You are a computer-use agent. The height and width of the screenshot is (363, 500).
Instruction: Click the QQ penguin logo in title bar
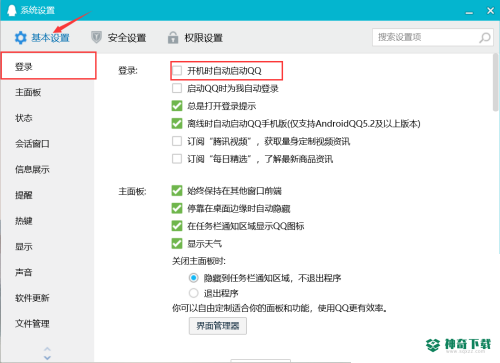[x=12, y=10]
